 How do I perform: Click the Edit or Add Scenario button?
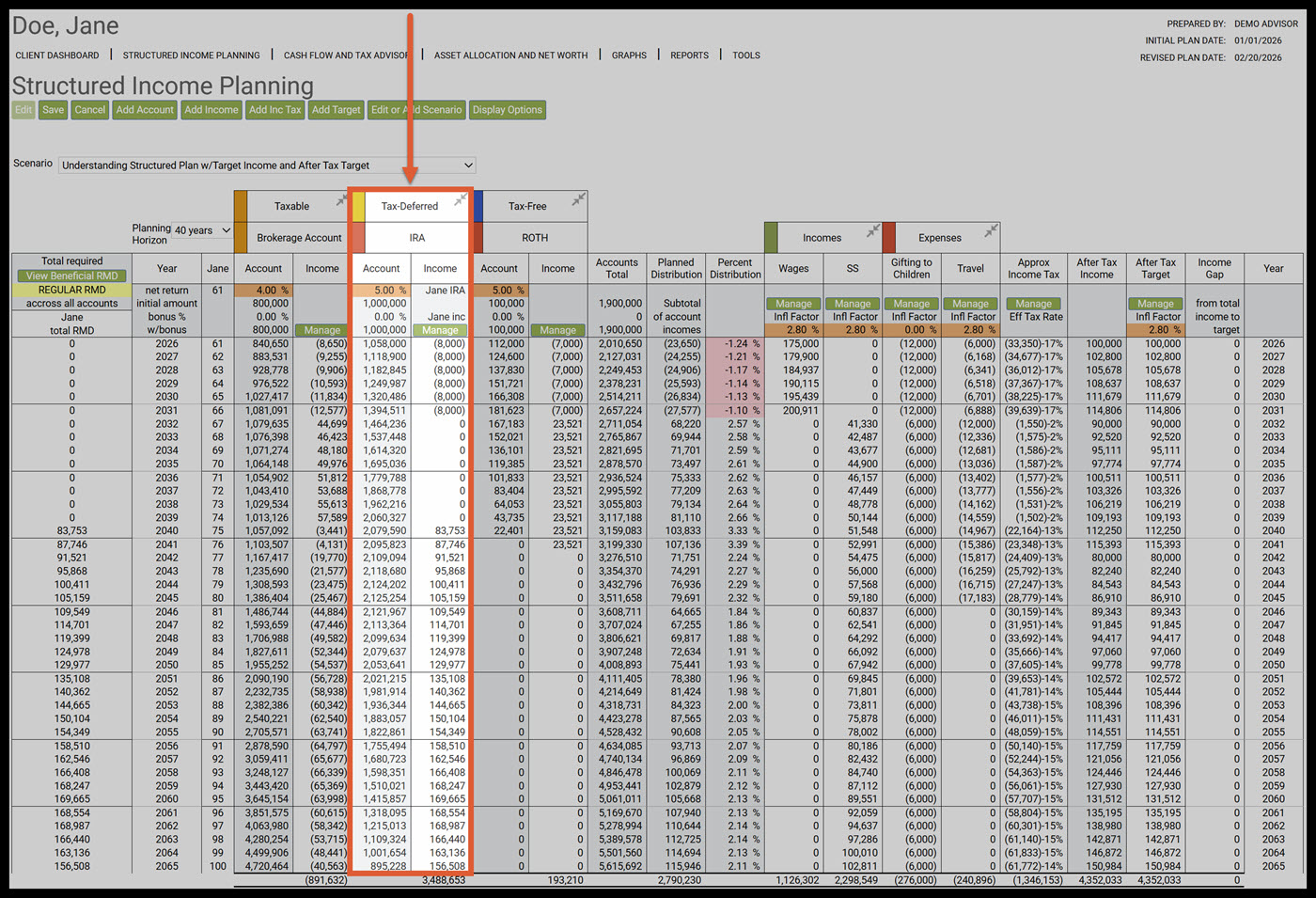click(x=416, y=110)
